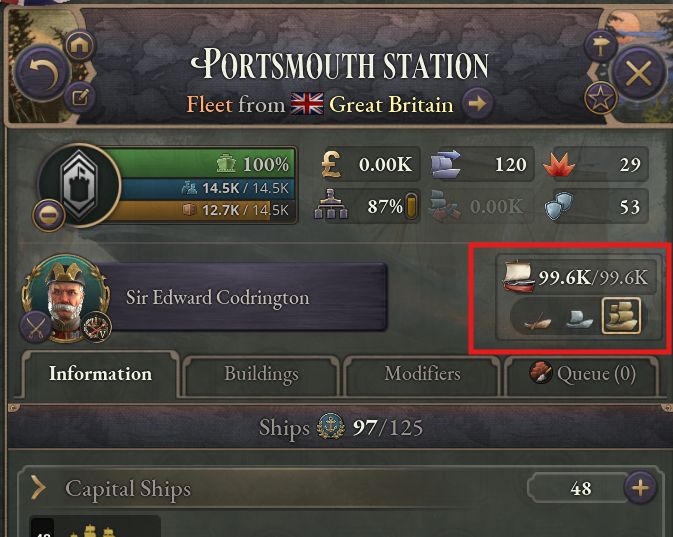Click the hammer icon near the top
The width and height of the screenshot is (673, 537).
click(600, 45)
